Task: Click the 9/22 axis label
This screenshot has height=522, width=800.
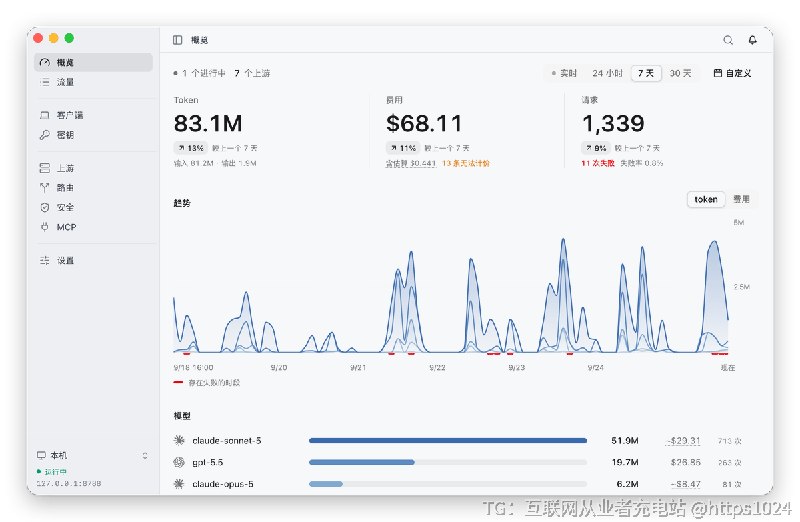Action: [x=437, y=367]
